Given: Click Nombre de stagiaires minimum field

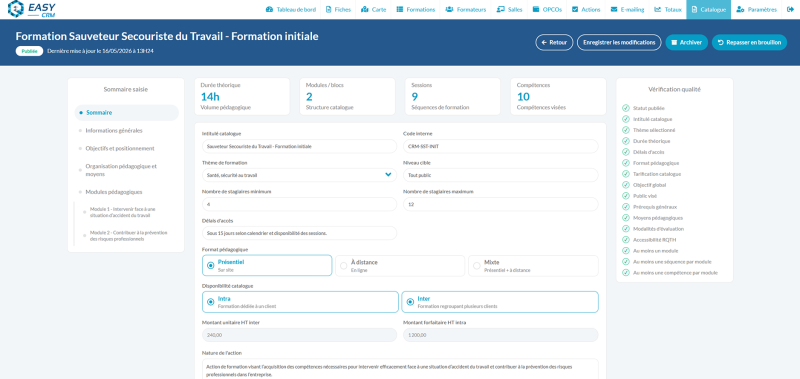Looking at the screenshot, I should (x=299, y=204).
